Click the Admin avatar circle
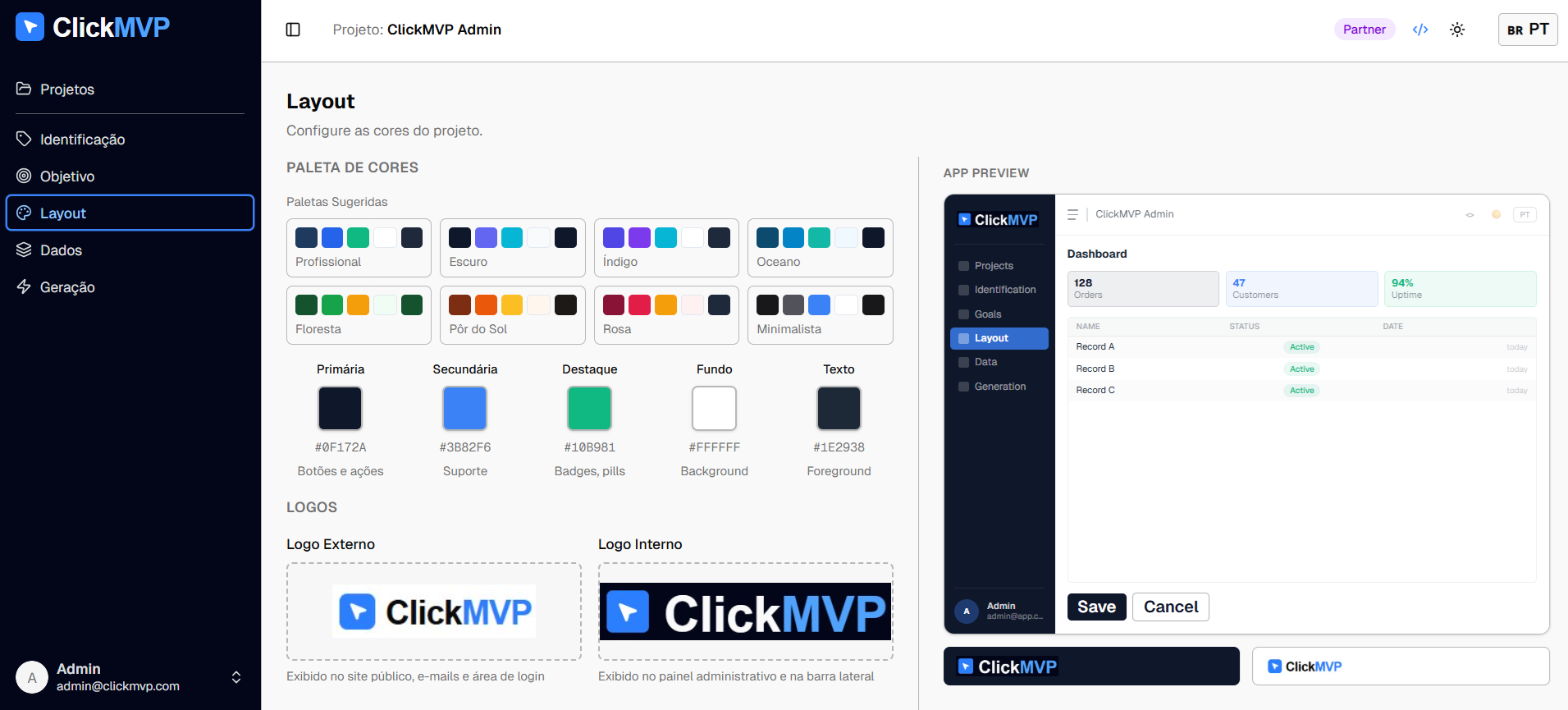 point(32,677)
